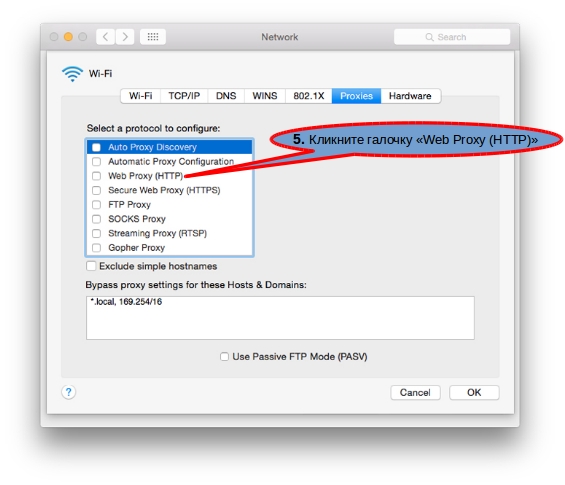Click the Cancel button

[415, 392]
